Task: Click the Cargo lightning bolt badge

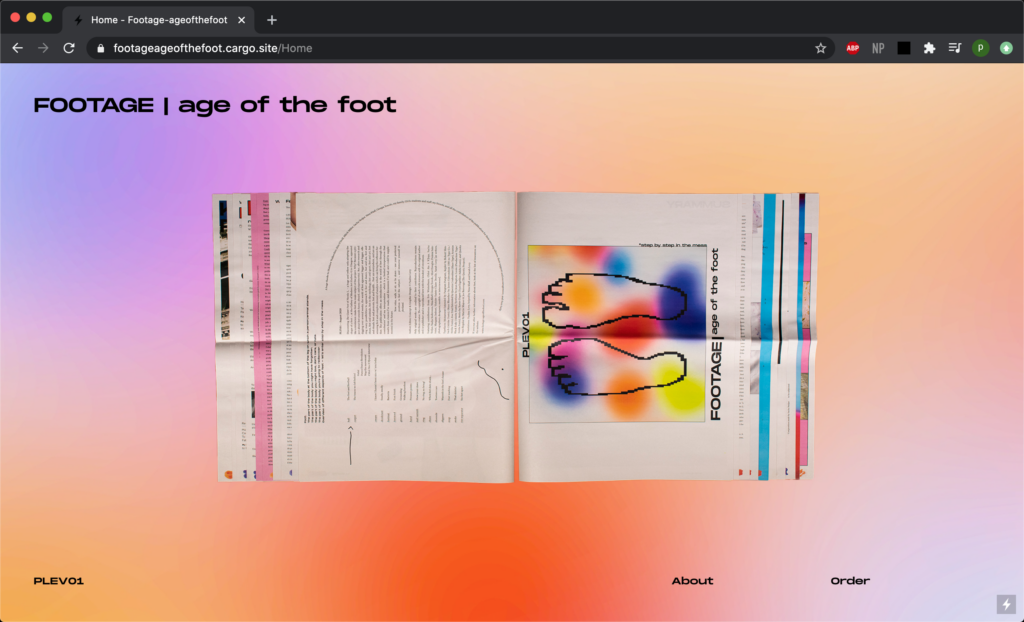Action: click(1006, 604)
